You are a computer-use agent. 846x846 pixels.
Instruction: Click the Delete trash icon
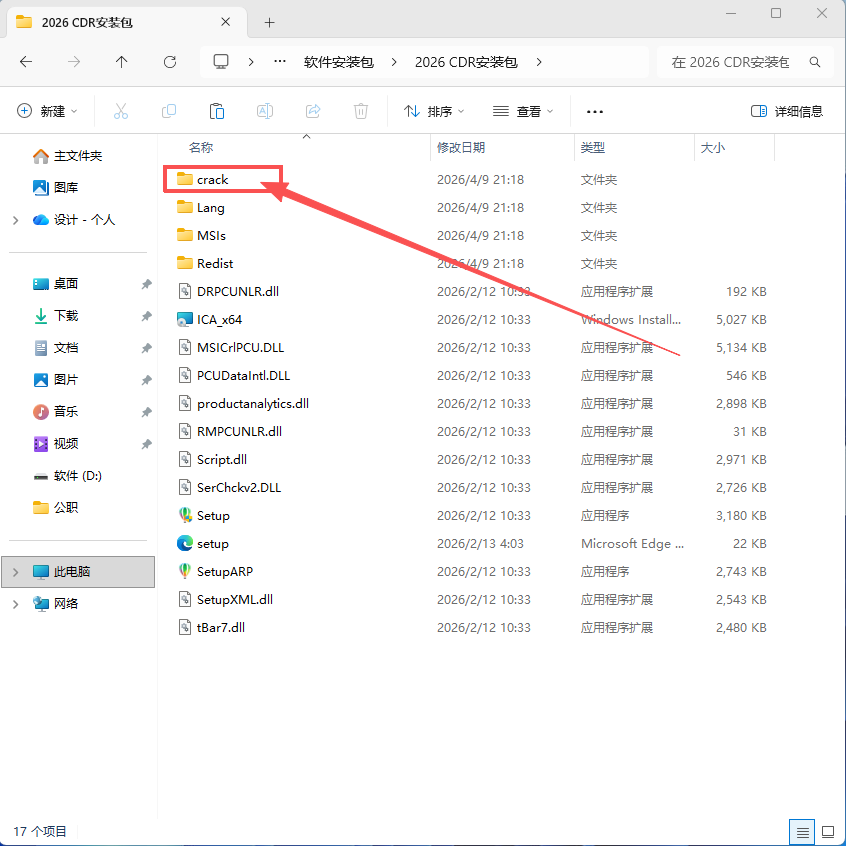[360, 111]
